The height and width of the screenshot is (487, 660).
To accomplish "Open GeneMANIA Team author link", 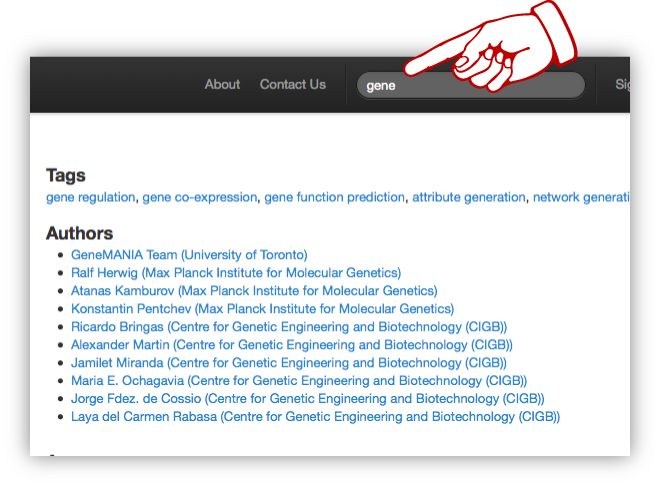I will pyautogui.click(x=189, y=255).
